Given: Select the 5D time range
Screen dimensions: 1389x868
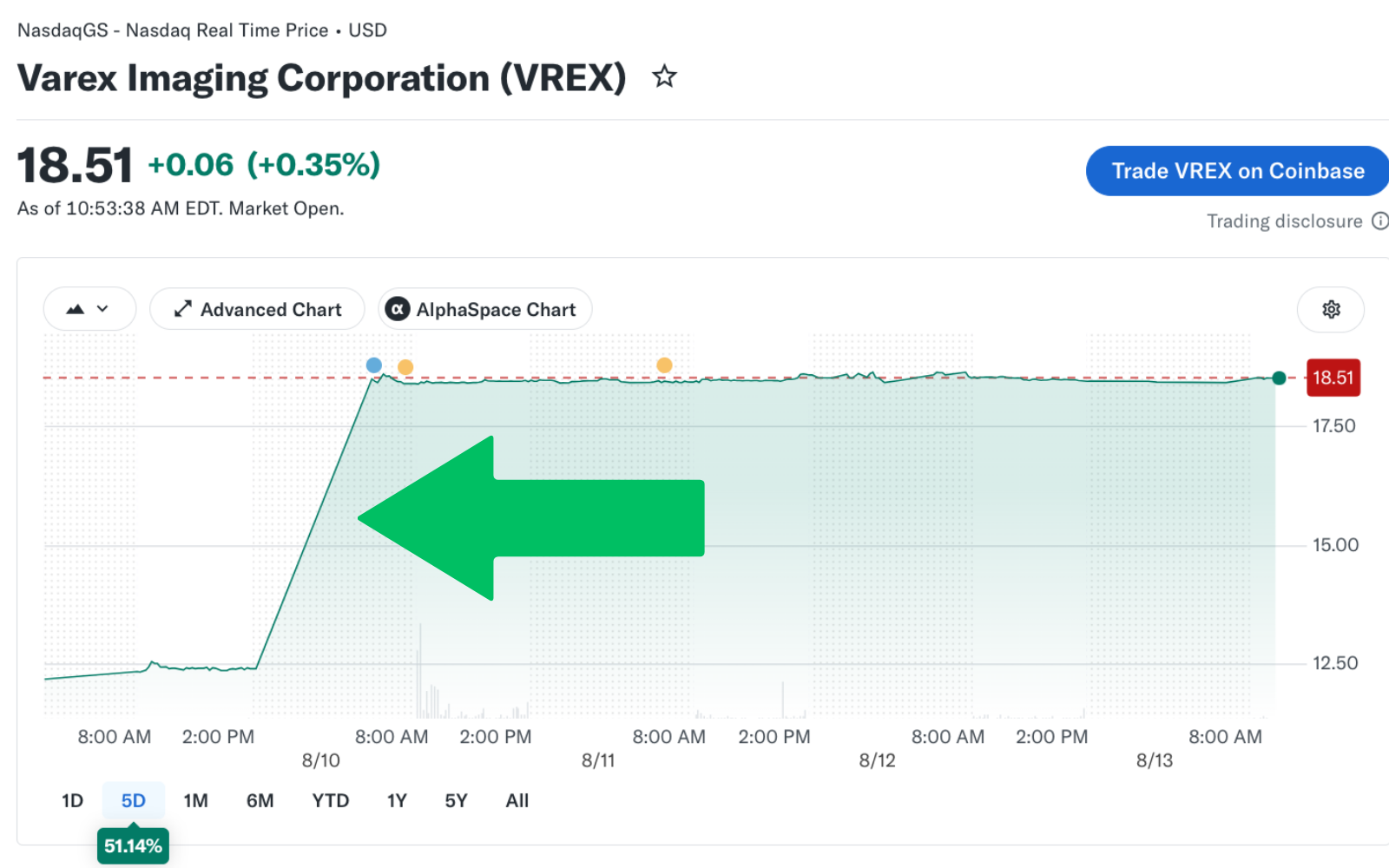Looking at the screenshot, I should (134, 800).
